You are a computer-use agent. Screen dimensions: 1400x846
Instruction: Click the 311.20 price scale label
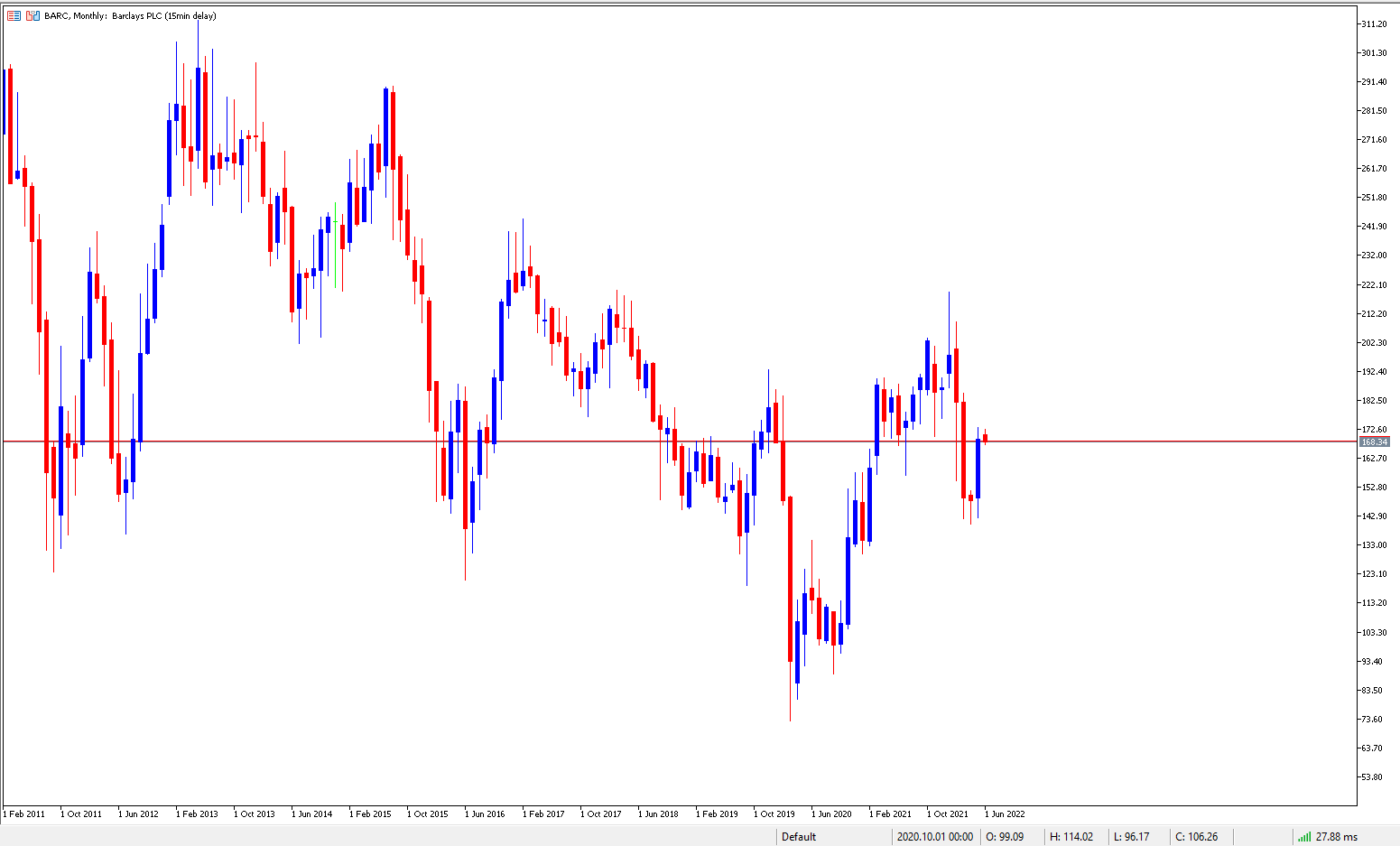(1374, 23)
